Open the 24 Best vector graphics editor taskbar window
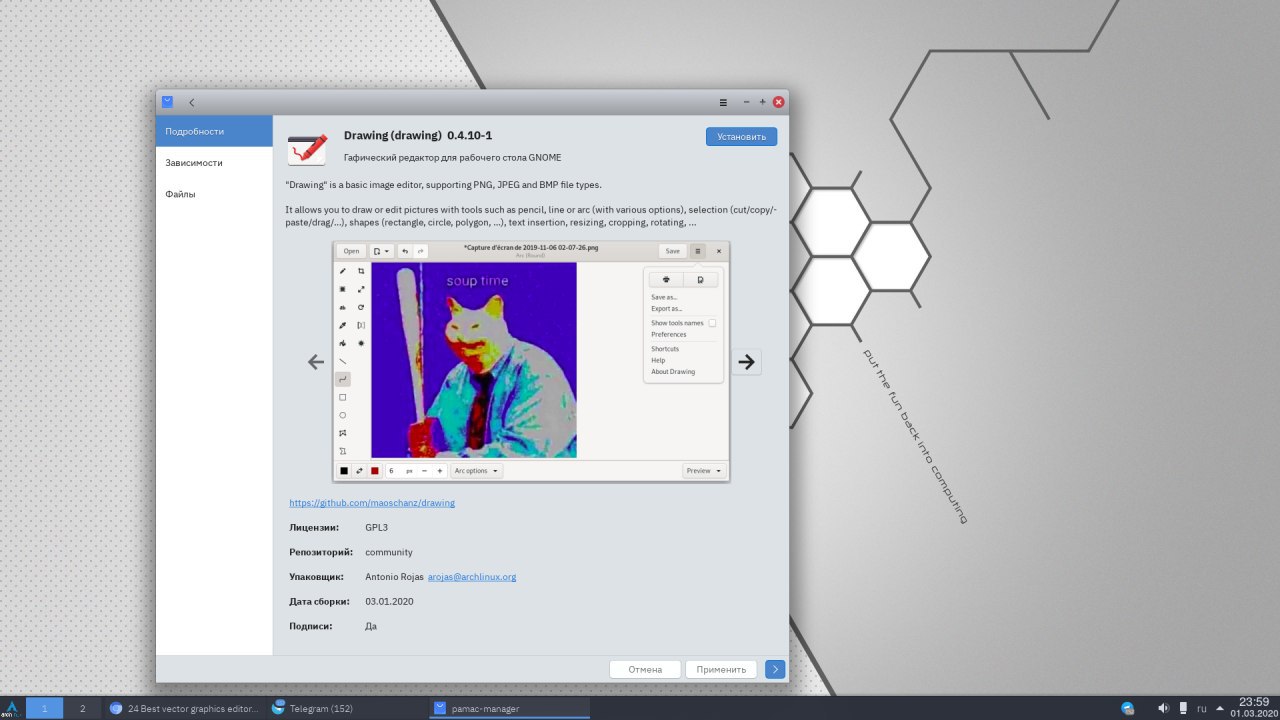The image size is (1280, 720). (x=183, y=708)
